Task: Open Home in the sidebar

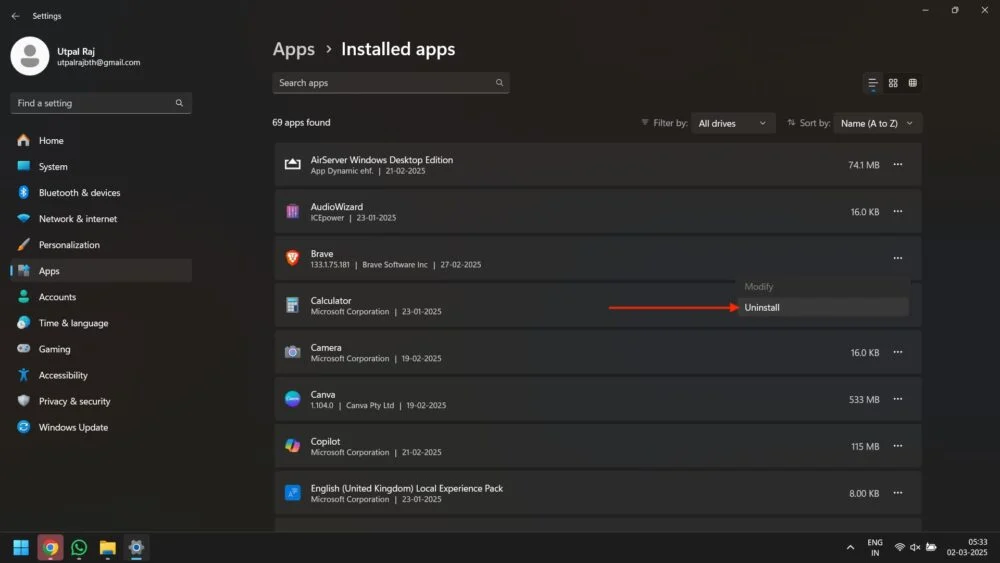Action: tap(101, 140)
